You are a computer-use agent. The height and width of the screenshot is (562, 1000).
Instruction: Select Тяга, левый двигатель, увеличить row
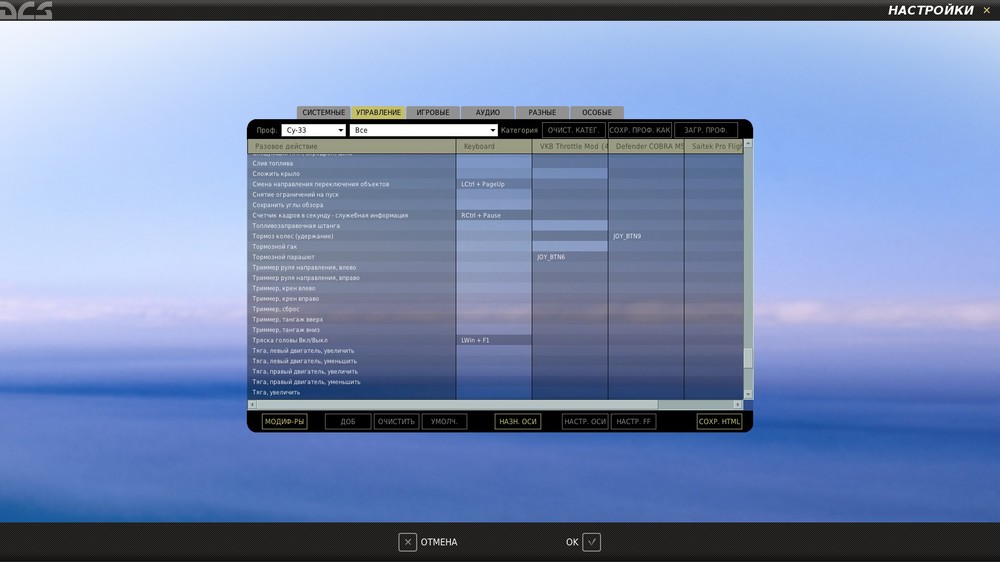coord(352,351)
